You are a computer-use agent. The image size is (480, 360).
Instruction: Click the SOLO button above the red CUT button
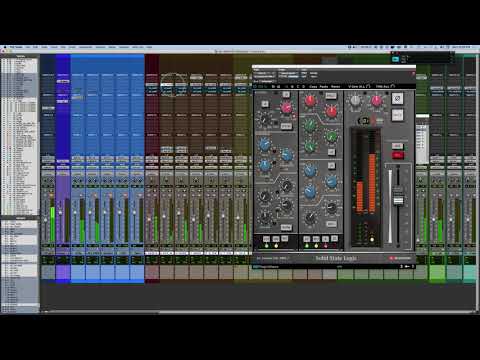[x=397, y=146]
